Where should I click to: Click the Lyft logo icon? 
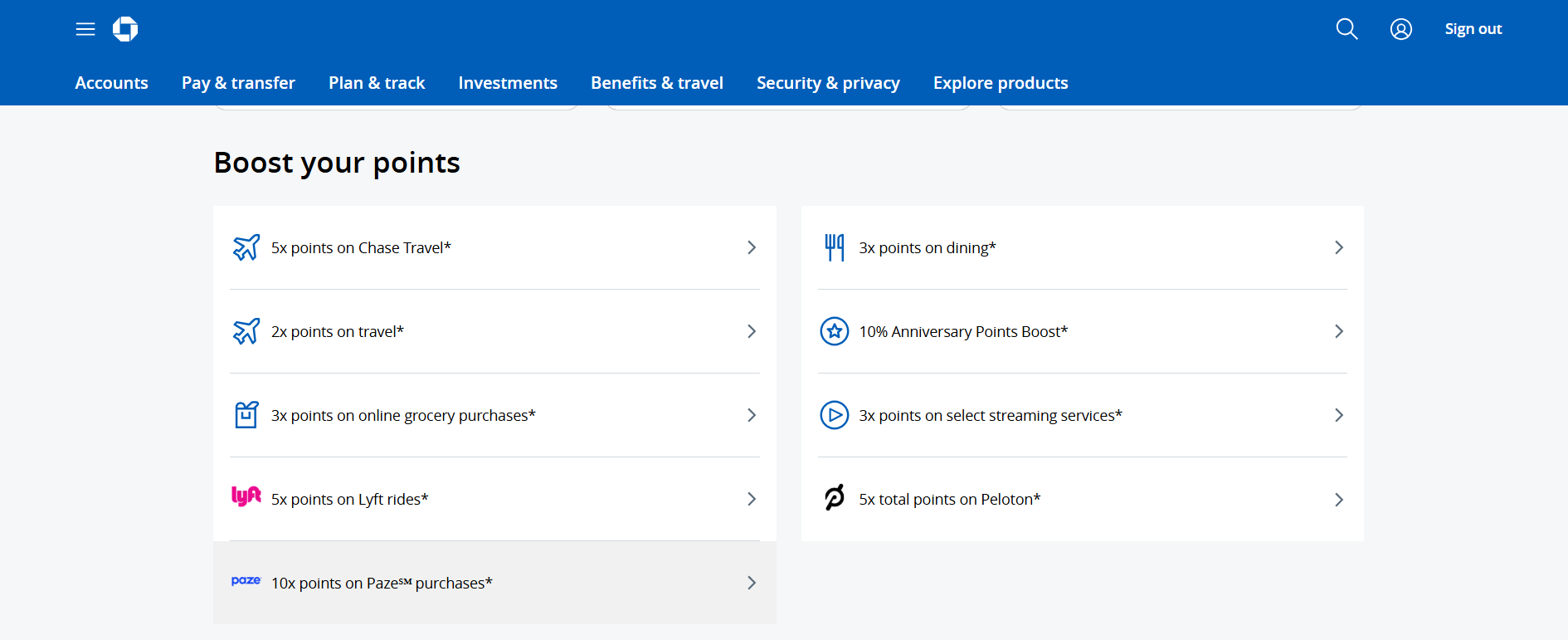pos(246,496)
